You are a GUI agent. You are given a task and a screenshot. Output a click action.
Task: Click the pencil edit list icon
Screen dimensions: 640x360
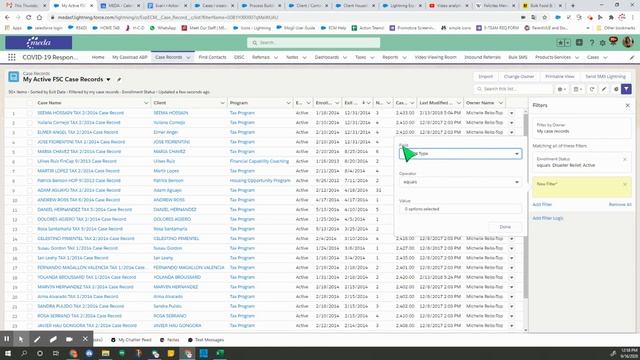(x=604, y=89)
